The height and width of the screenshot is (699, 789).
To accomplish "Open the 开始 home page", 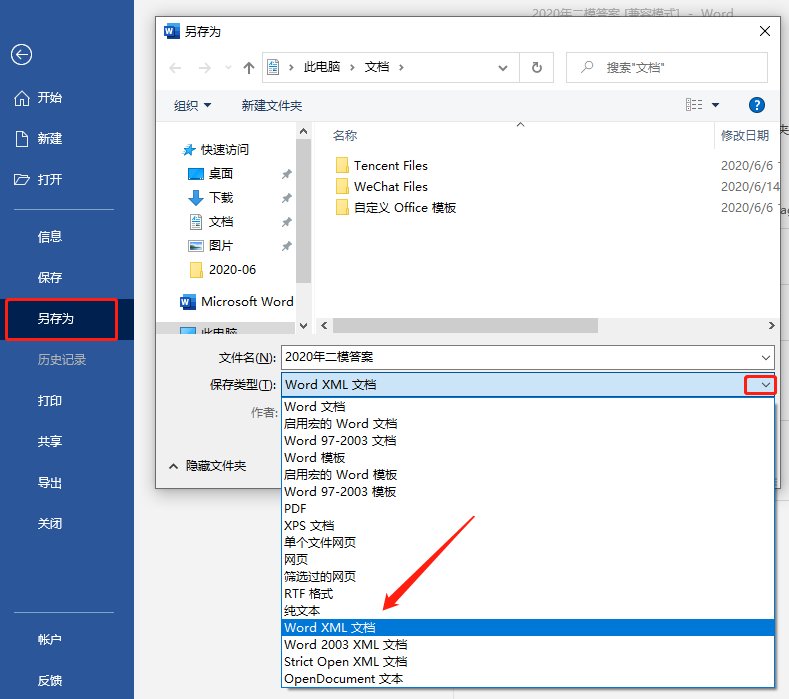I will [38, 98].
